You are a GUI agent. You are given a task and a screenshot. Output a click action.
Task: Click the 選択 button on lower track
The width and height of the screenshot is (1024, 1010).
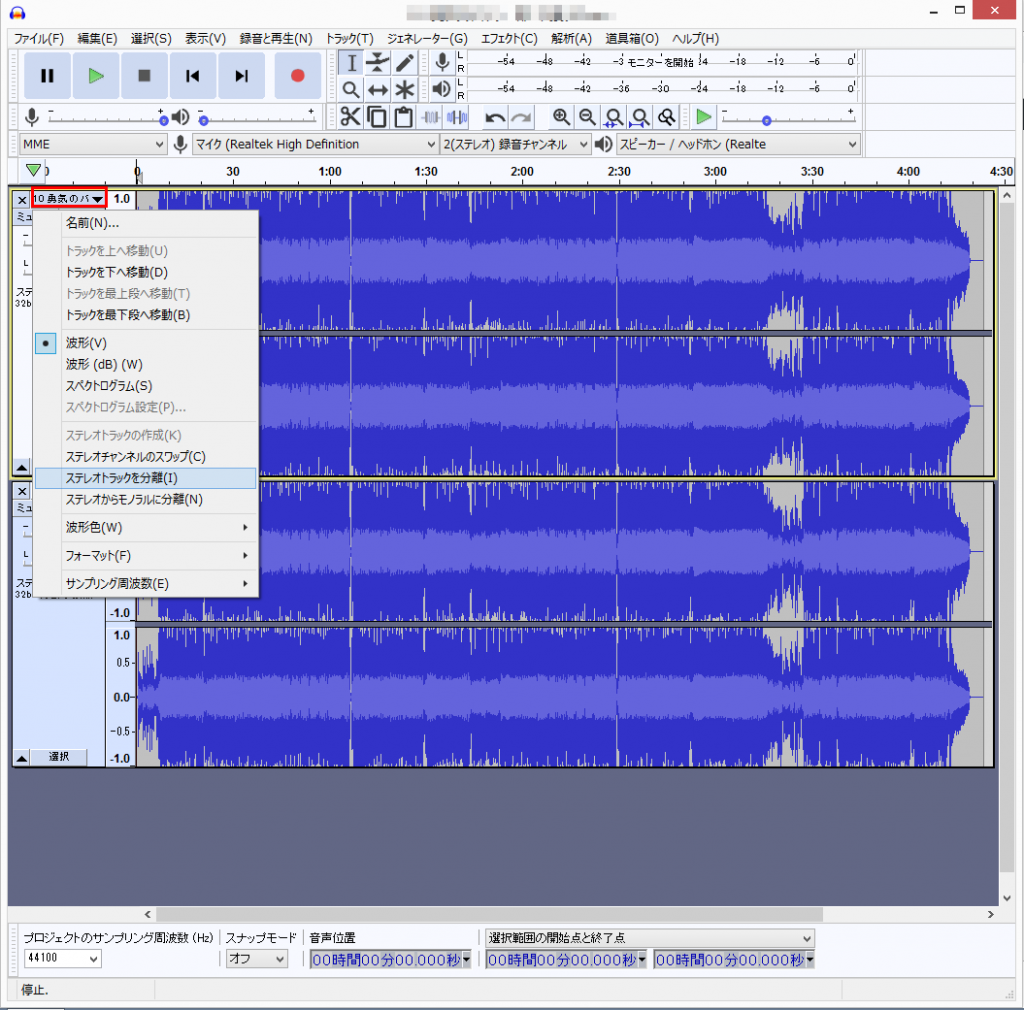coord(59,757)
